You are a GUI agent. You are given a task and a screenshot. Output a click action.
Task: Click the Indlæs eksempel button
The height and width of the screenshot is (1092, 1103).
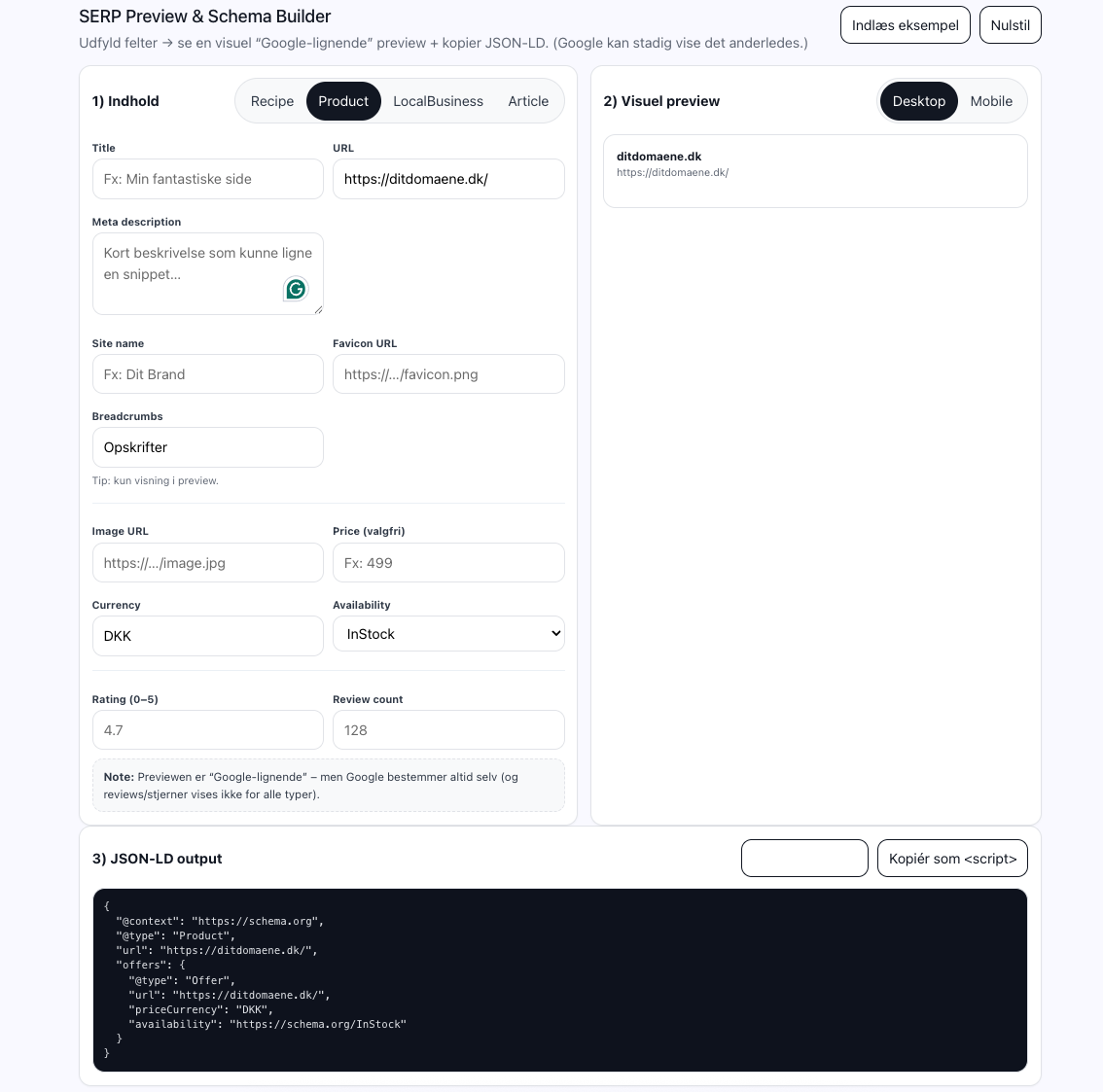pos(905,25)
